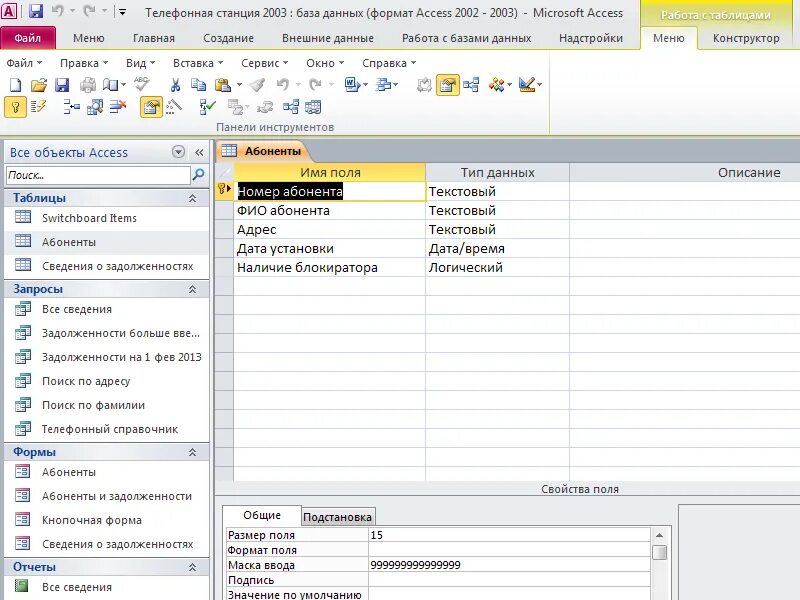Click the search magnifier in navigation pane
The height and width of the screenshot is (600, 800).
click(198, 175)
